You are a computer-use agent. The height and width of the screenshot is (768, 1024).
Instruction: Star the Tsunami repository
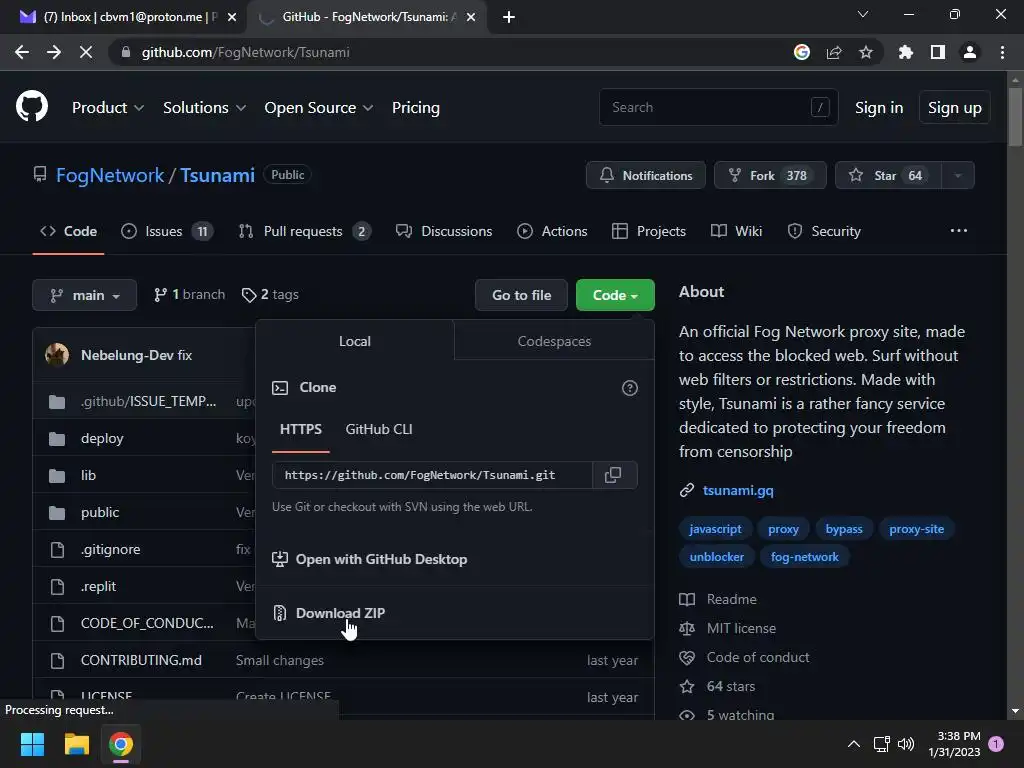[888, 175]
